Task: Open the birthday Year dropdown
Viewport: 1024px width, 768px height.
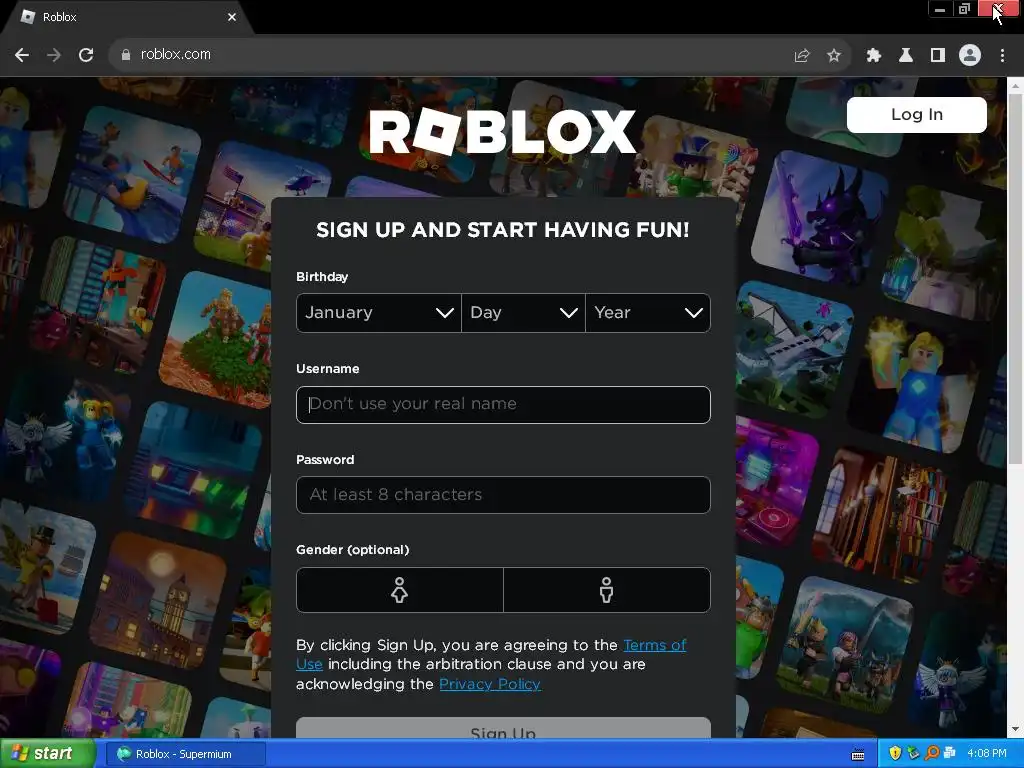Action: pyautogui.click(x=648, y=313)
